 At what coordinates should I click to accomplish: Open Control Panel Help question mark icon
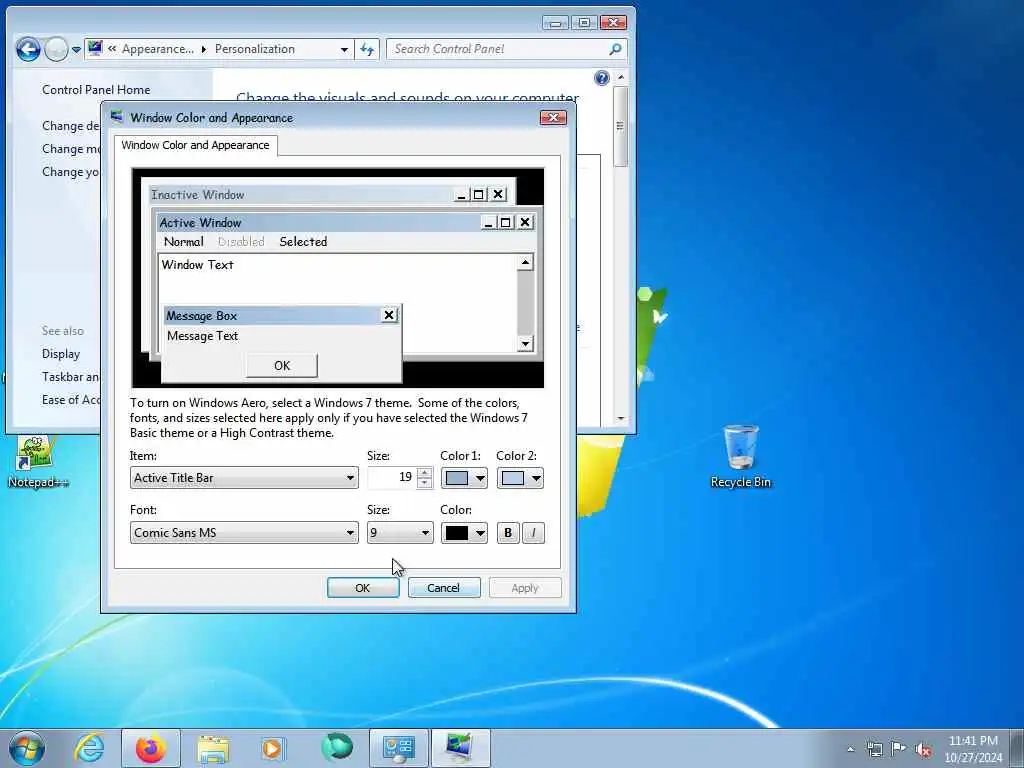click(602, 78)
